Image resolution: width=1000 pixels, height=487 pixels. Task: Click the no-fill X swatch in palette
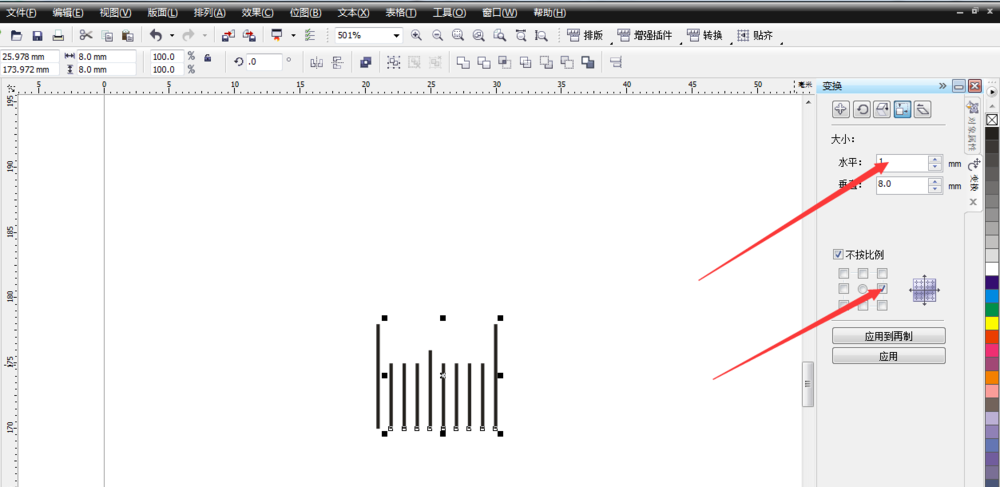[992, 120]
